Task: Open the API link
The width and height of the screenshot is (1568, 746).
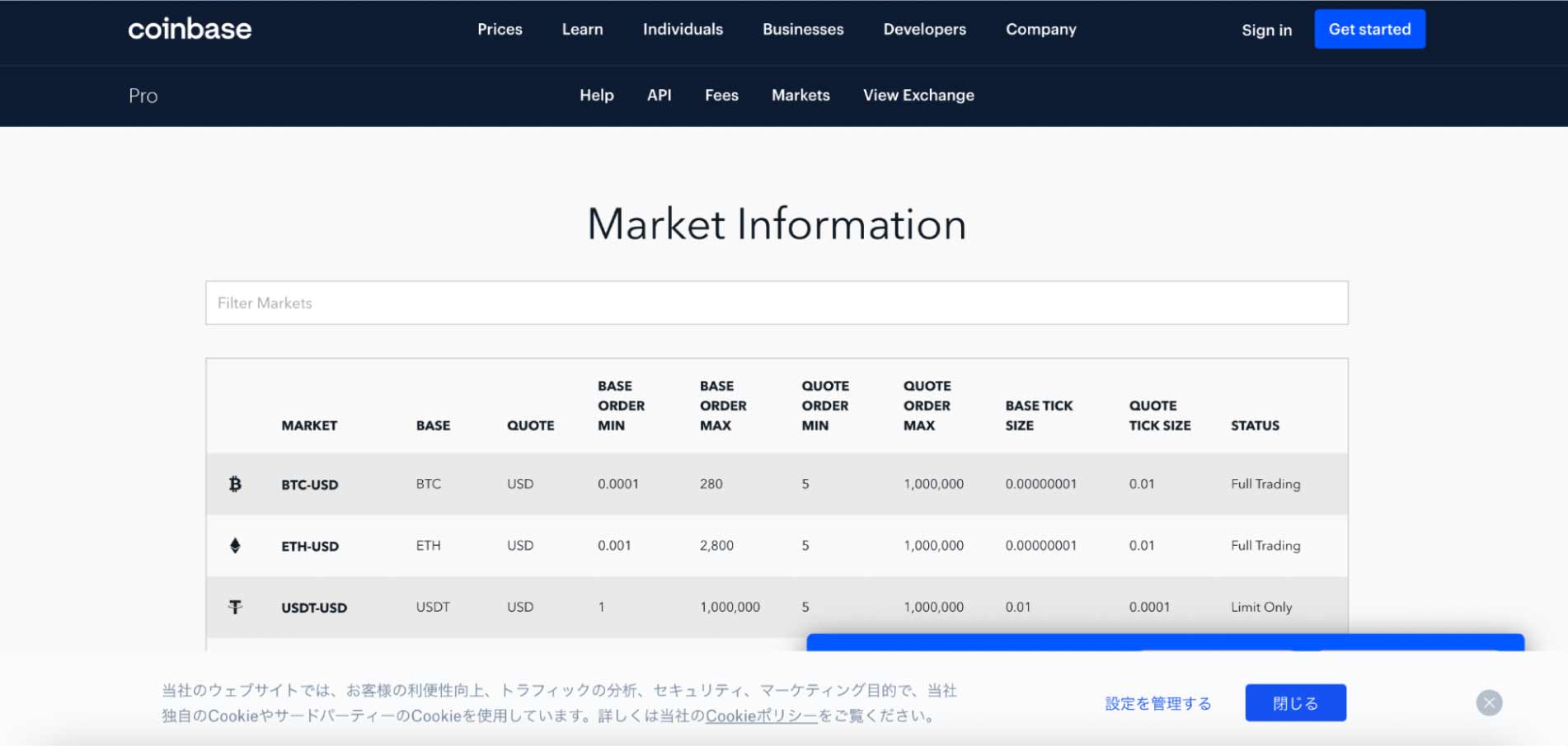Action: [x=659, y=96]
